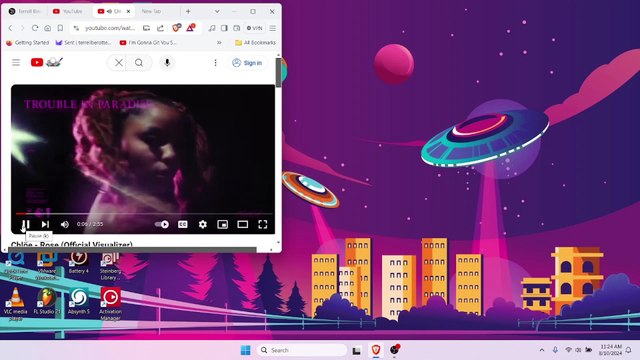Switch to miniplayer mode

click(x=222, y=224)
